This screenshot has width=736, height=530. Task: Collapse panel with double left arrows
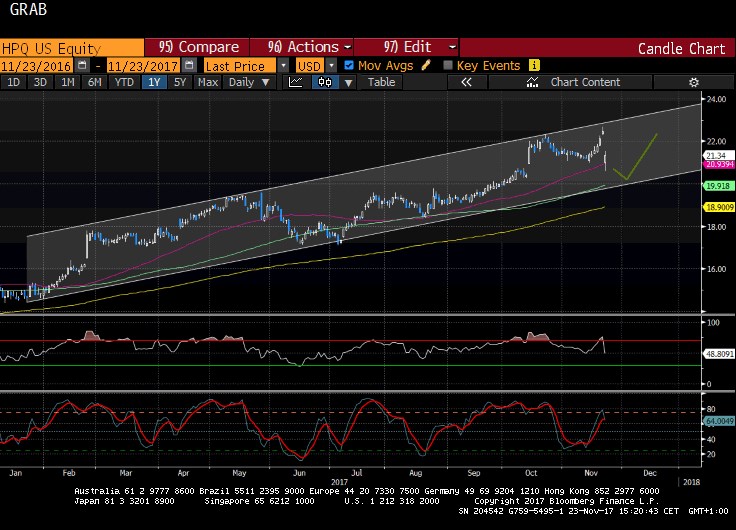466,82
